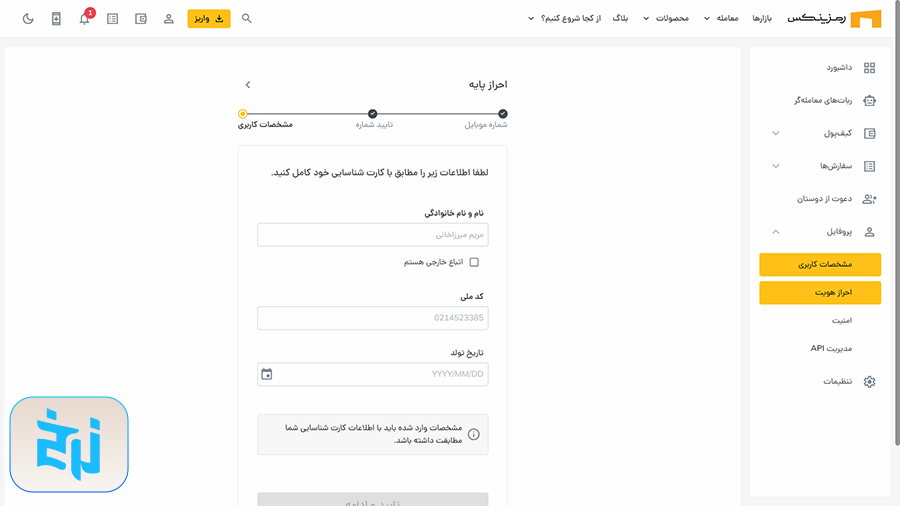Click the search magnifier icon
900x506 pixels.
247,18
